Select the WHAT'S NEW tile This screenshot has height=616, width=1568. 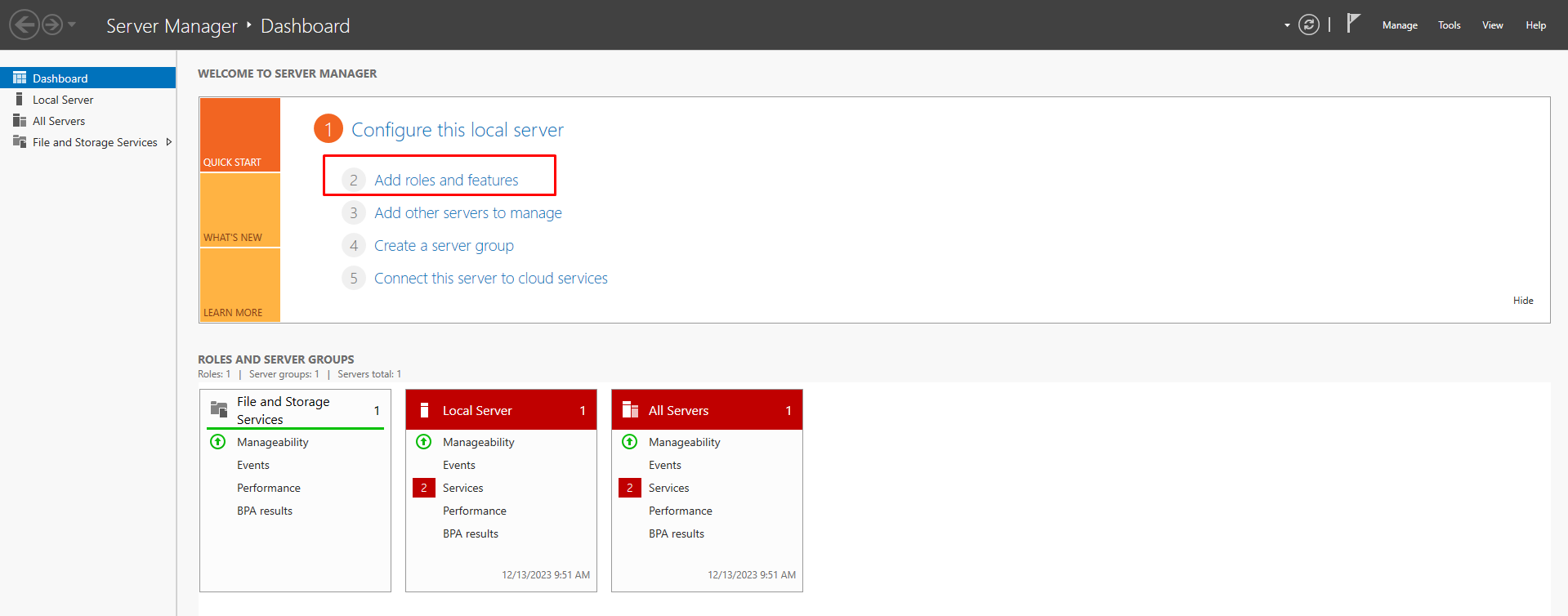[240, 210]
